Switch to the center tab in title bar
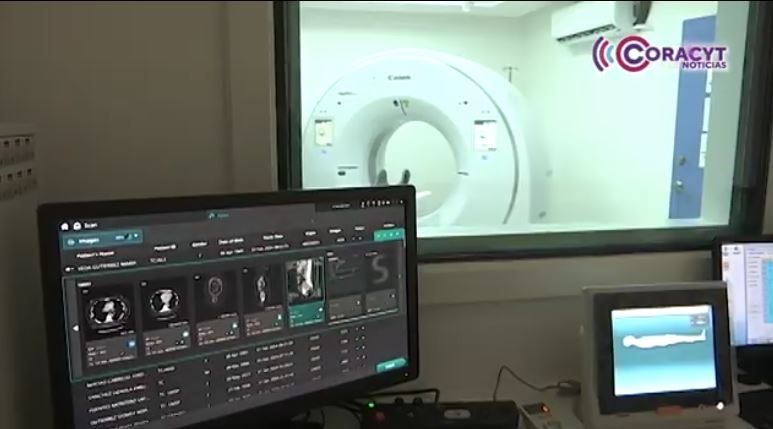Screen dimensions: 773x429 point(219,215)
